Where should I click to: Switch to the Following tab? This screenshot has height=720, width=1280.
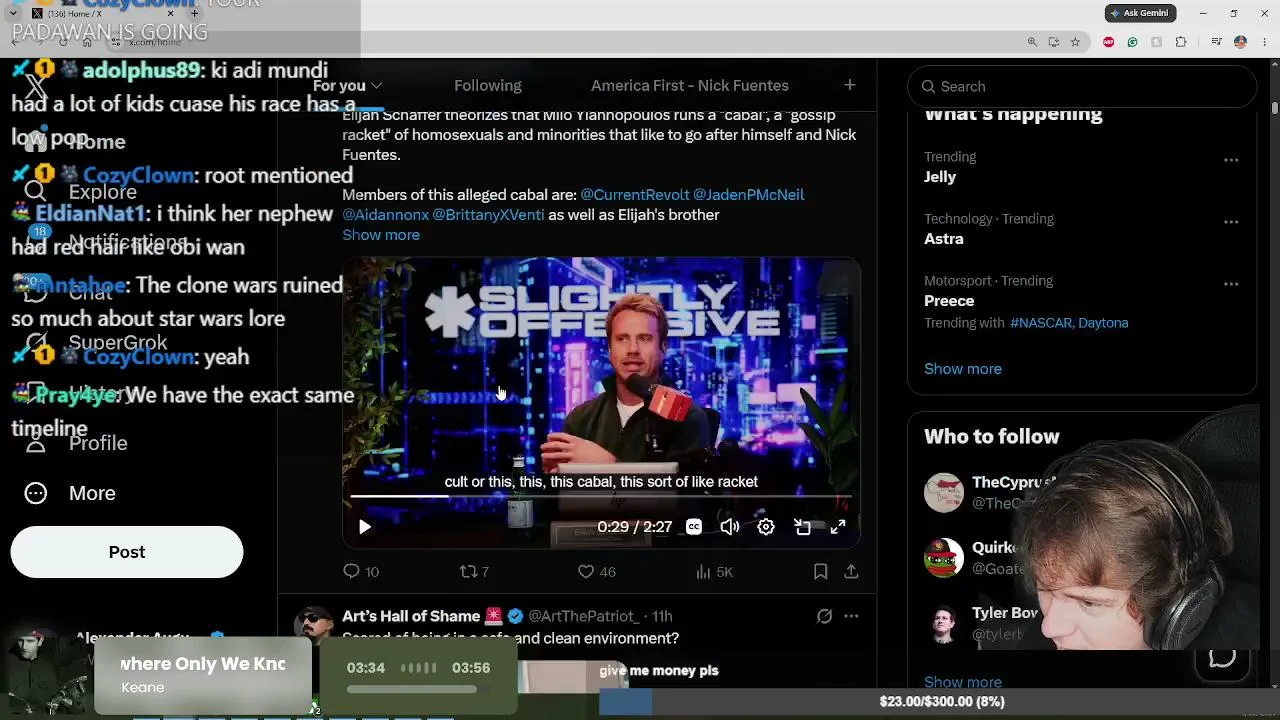(488, 86)
